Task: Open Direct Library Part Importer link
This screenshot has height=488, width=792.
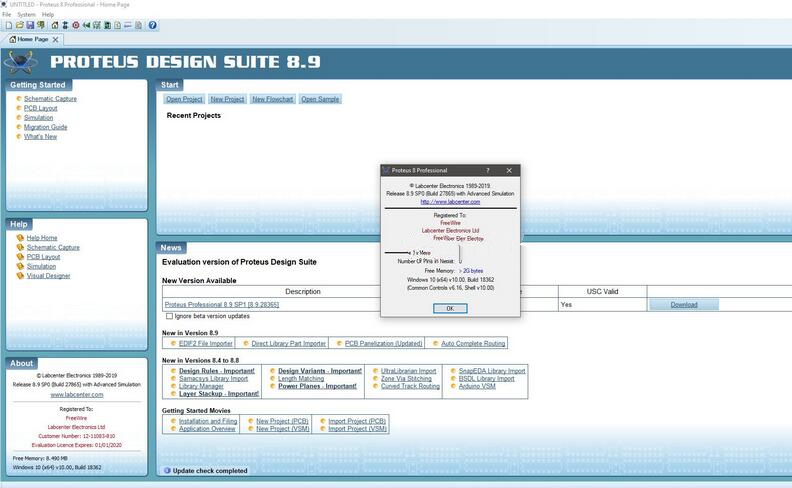Action: click(x=288, y=344)
